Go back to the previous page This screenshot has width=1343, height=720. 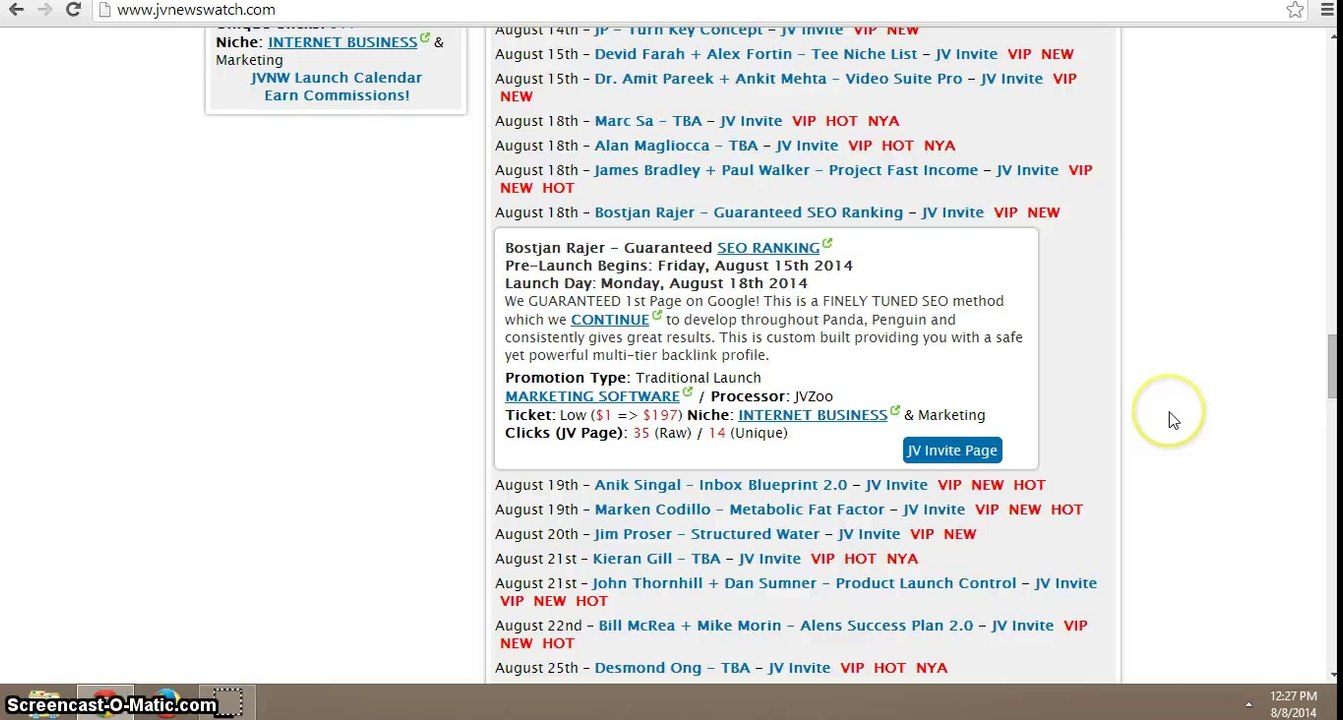pos(16,10)
